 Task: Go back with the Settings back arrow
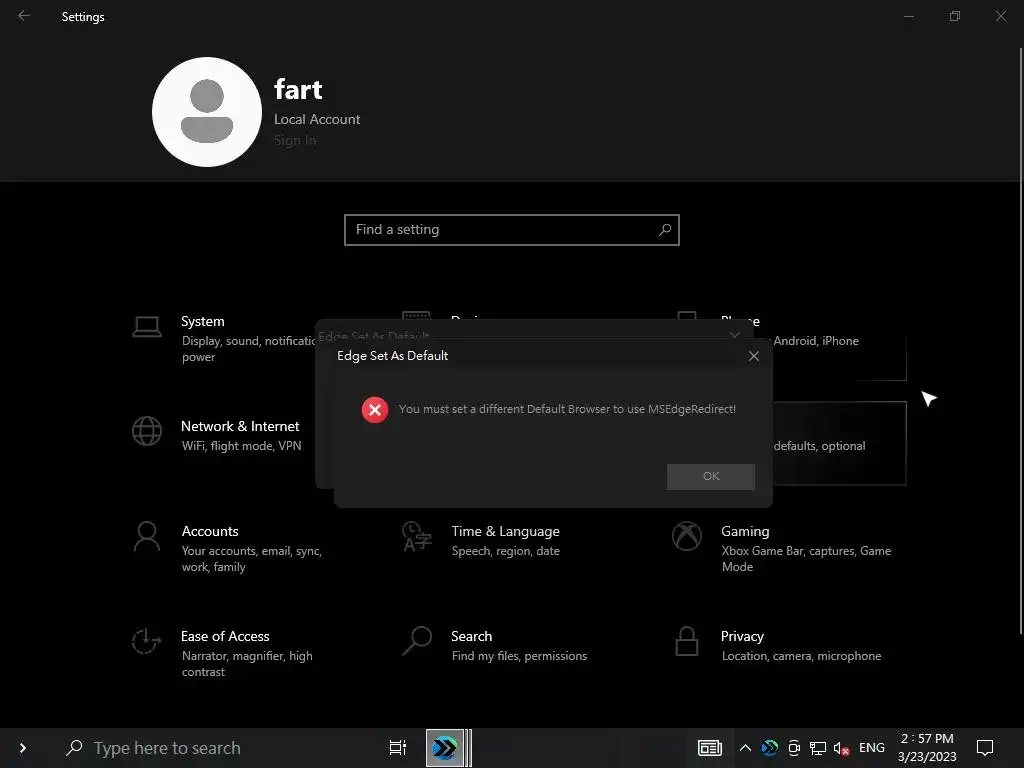click(x=24, y=16)
